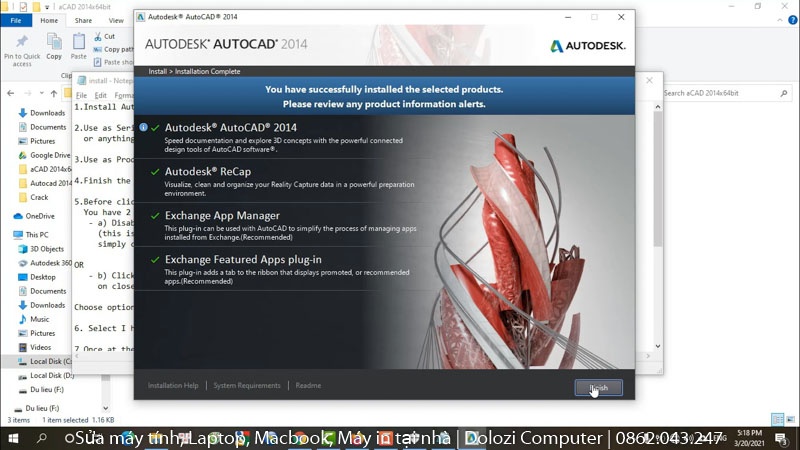The width and height of the screenshot is (800, 450).
Task: Click the Explorer up-arrow navigation icon
Action: click(x=54, y=93)
